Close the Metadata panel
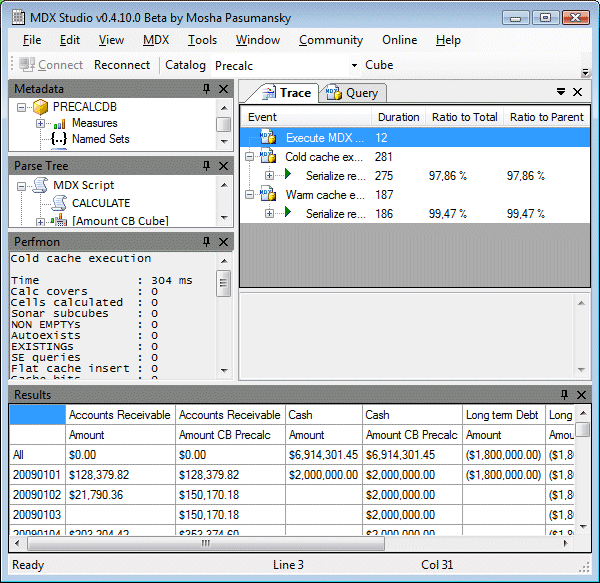Viewport: 600px width, 583px height. (x=223, y=89)
